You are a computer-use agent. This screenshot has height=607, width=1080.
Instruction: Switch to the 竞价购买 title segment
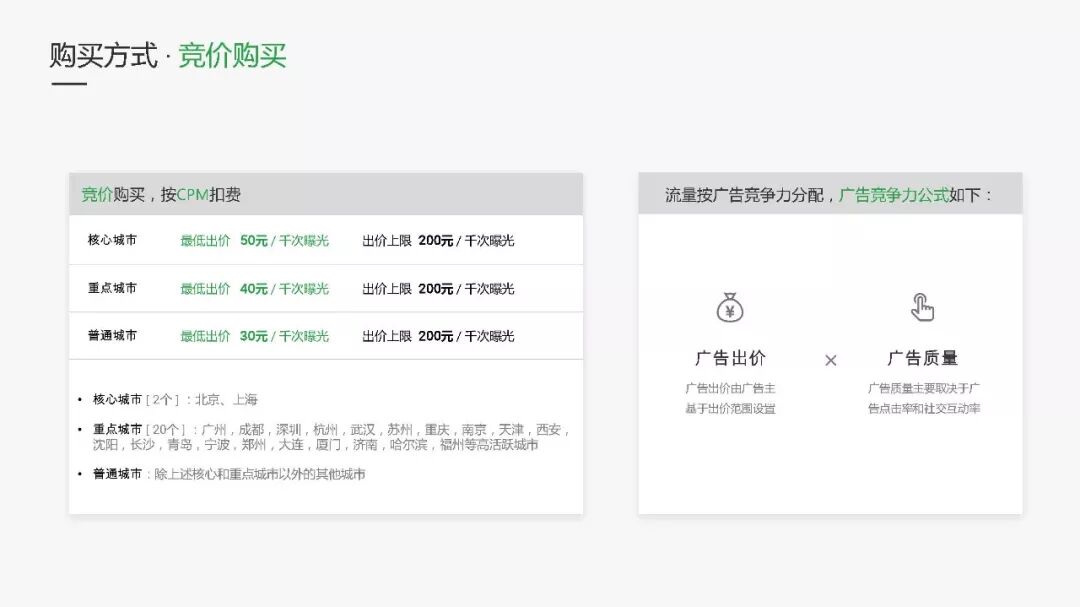(x=232, y=57)
